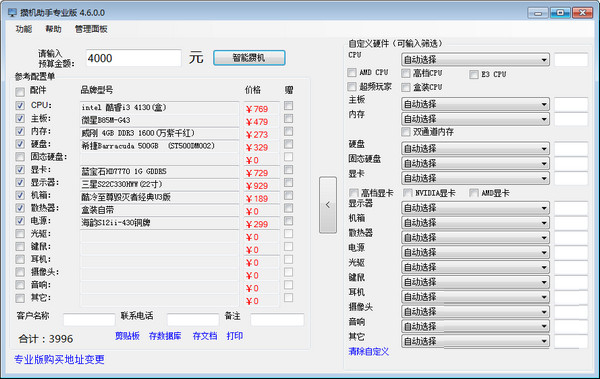600x379 pixels.
Task: Enable the NVIDIA显卡 checkbox
Action: [x=408, y=193]
